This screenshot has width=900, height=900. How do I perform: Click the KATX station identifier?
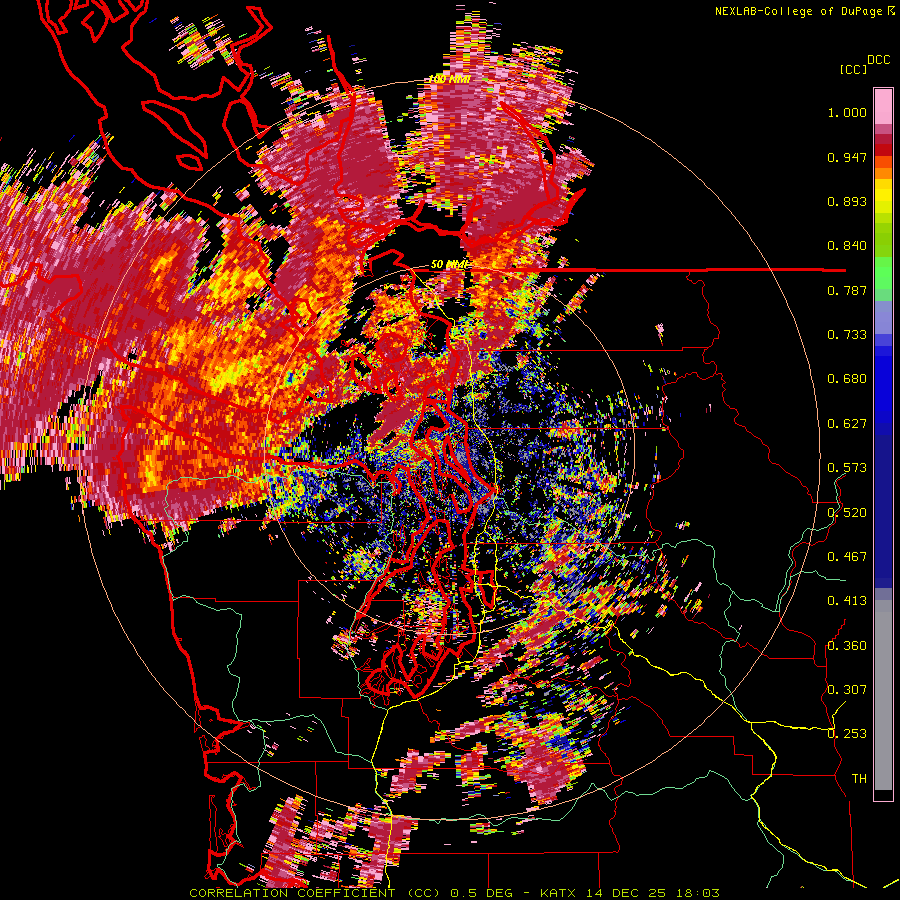557,893
